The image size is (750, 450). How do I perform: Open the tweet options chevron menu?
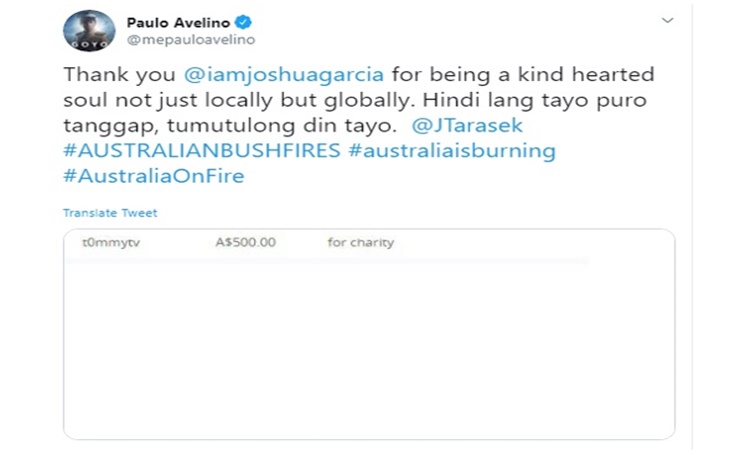668,20
